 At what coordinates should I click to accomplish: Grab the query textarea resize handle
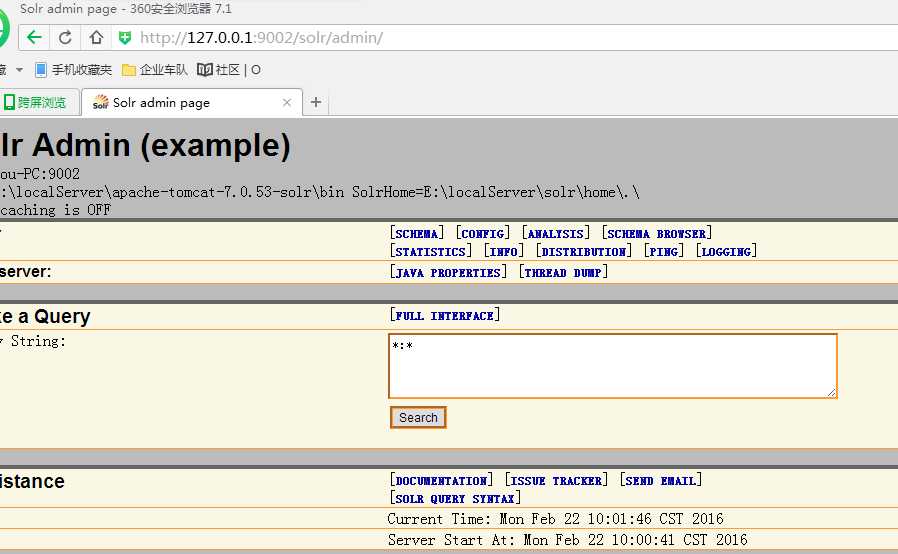(x=832, y=392)
